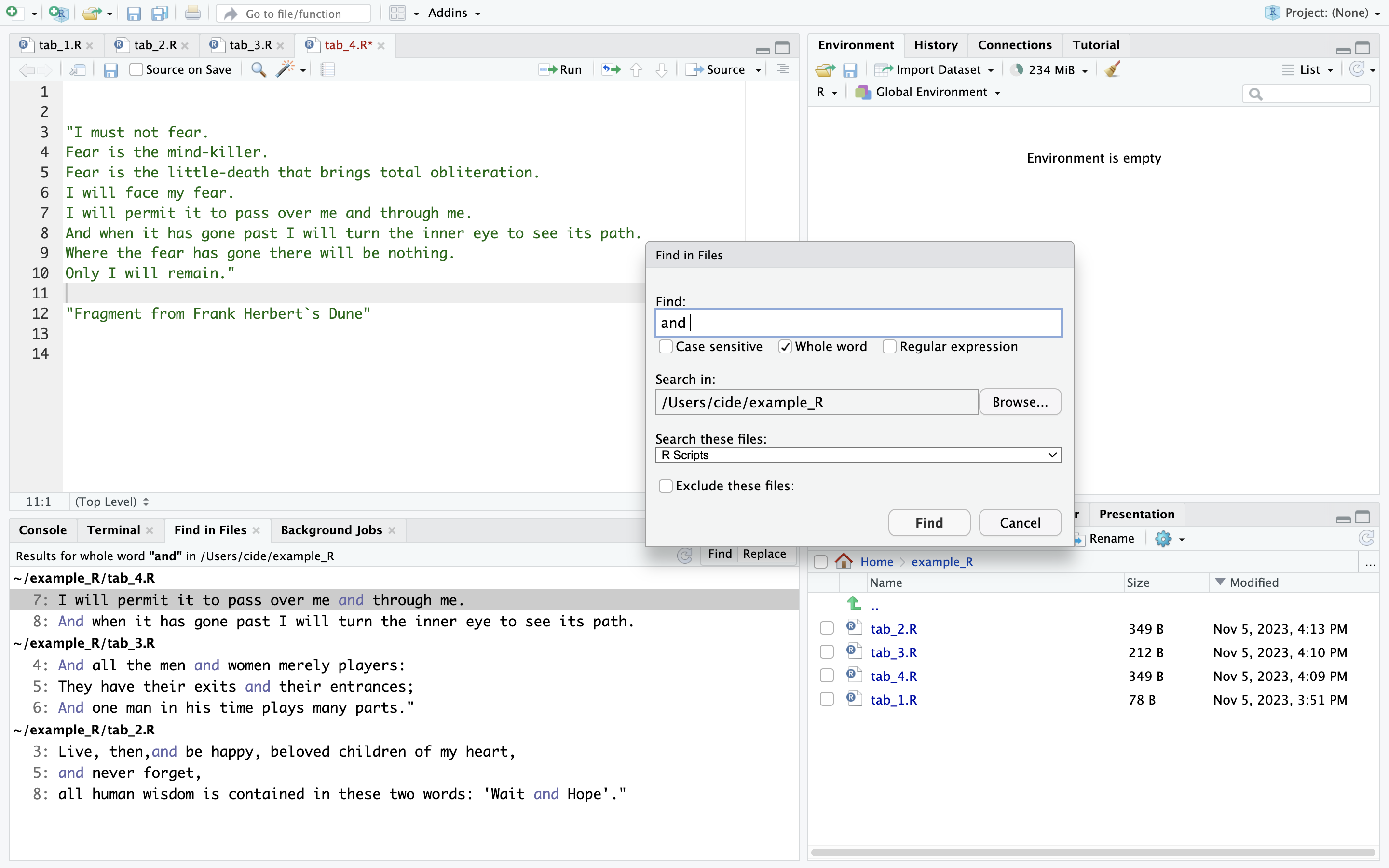Click the Print icon in the toolbar
Viewport: 1389px width, 868px height.
click(x=193, y=13)
